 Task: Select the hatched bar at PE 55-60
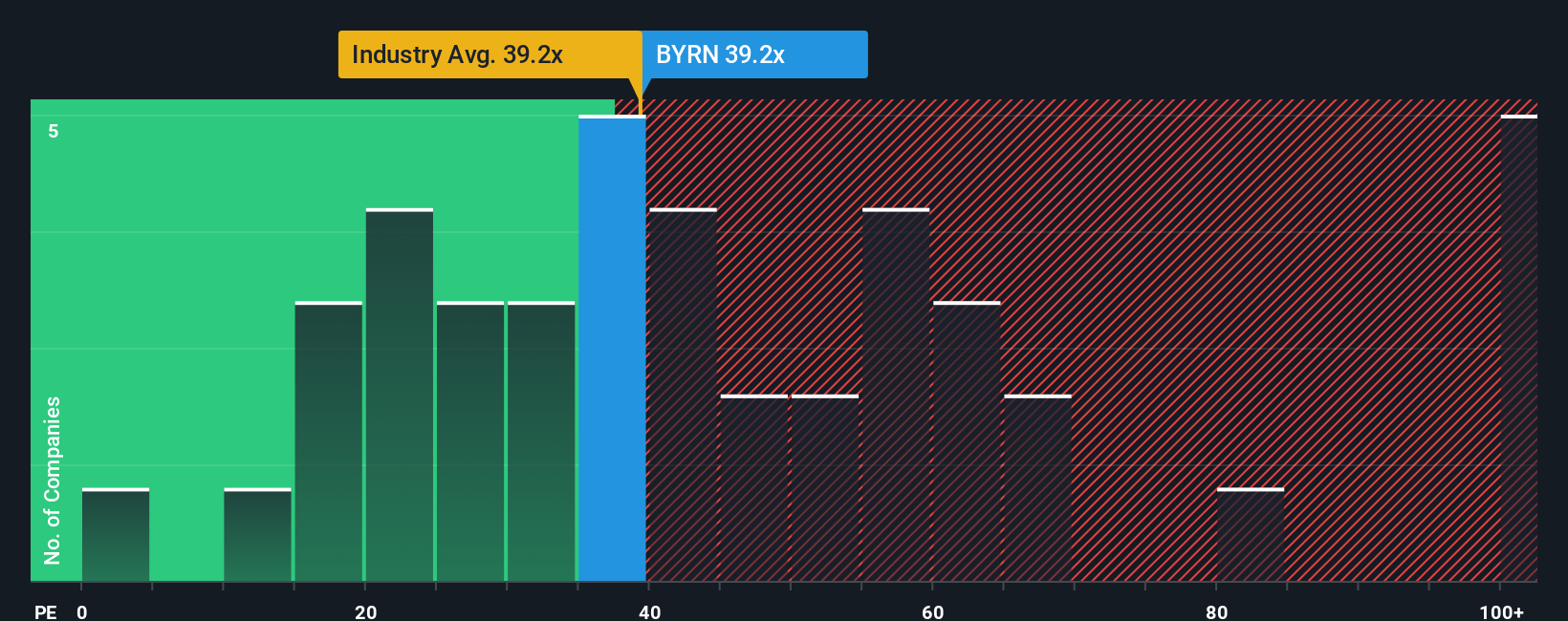[896, 396]
